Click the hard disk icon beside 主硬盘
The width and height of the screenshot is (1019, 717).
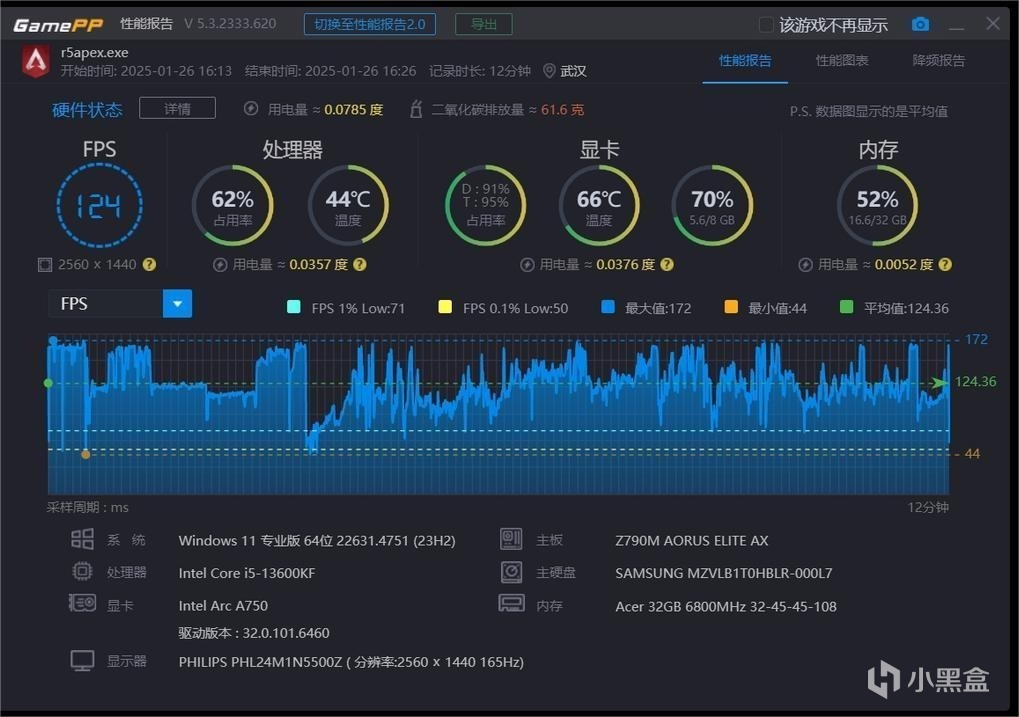tap(511, 571)
